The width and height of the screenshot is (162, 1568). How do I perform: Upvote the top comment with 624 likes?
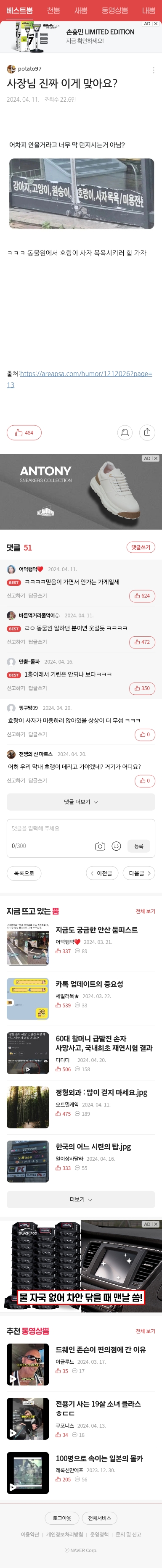point(142,596)
